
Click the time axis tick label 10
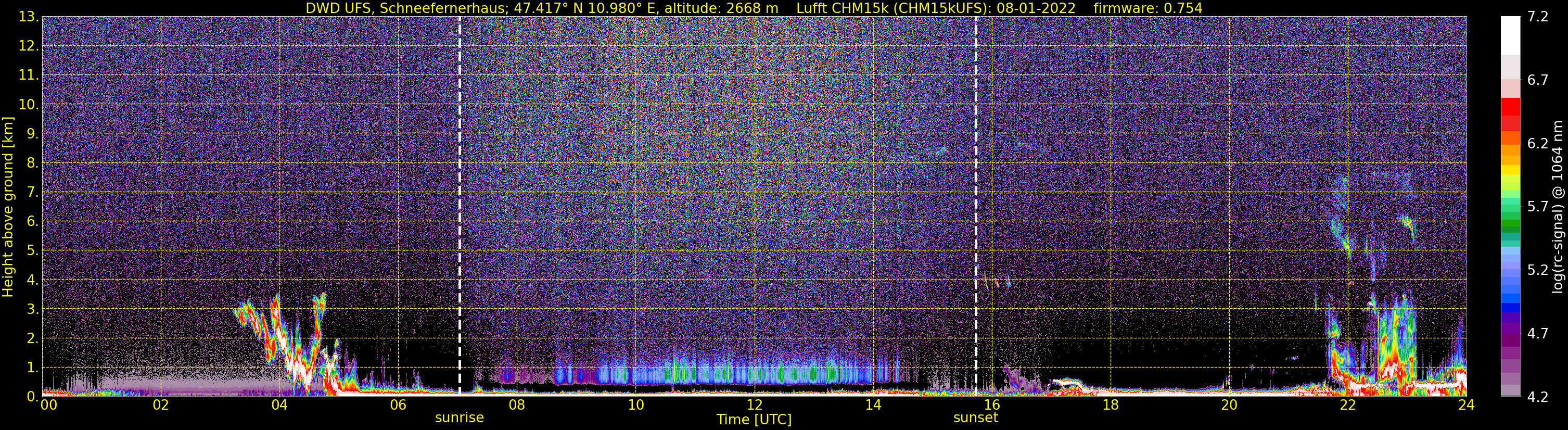pos(635,406)
